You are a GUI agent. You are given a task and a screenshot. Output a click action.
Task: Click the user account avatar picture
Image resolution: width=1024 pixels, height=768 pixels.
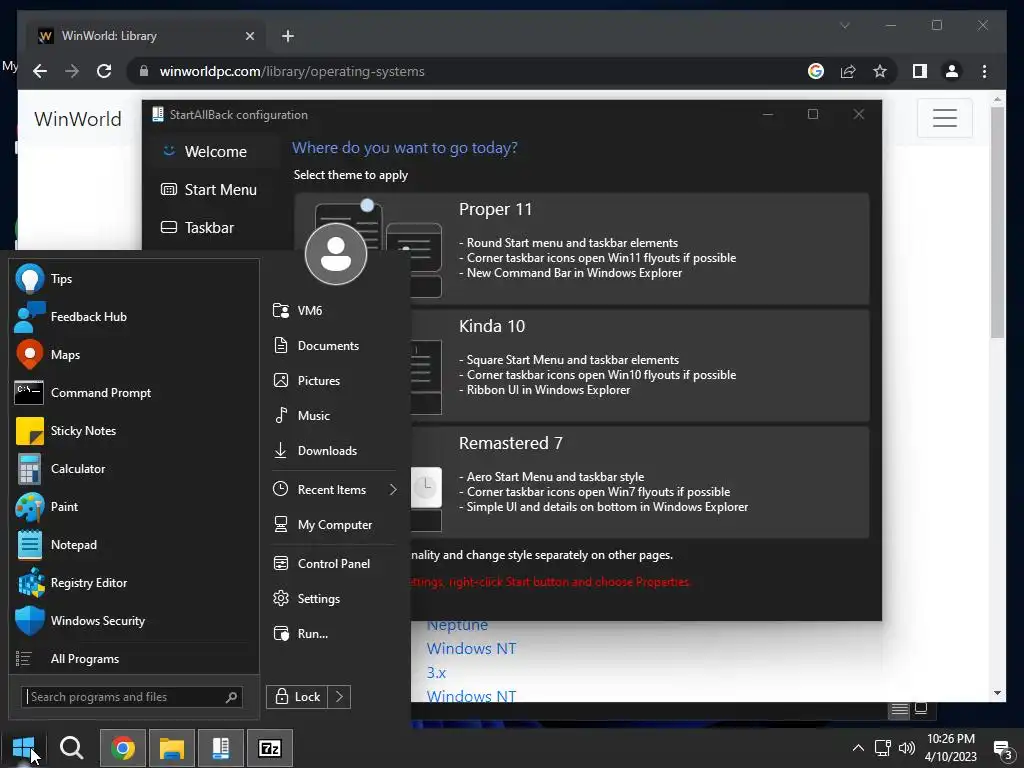pos(336,254)
